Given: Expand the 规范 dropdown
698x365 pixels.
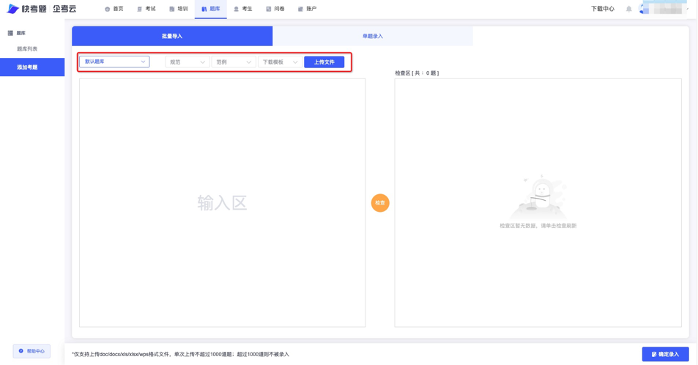Looking at the screenshot, I should 187,62.
